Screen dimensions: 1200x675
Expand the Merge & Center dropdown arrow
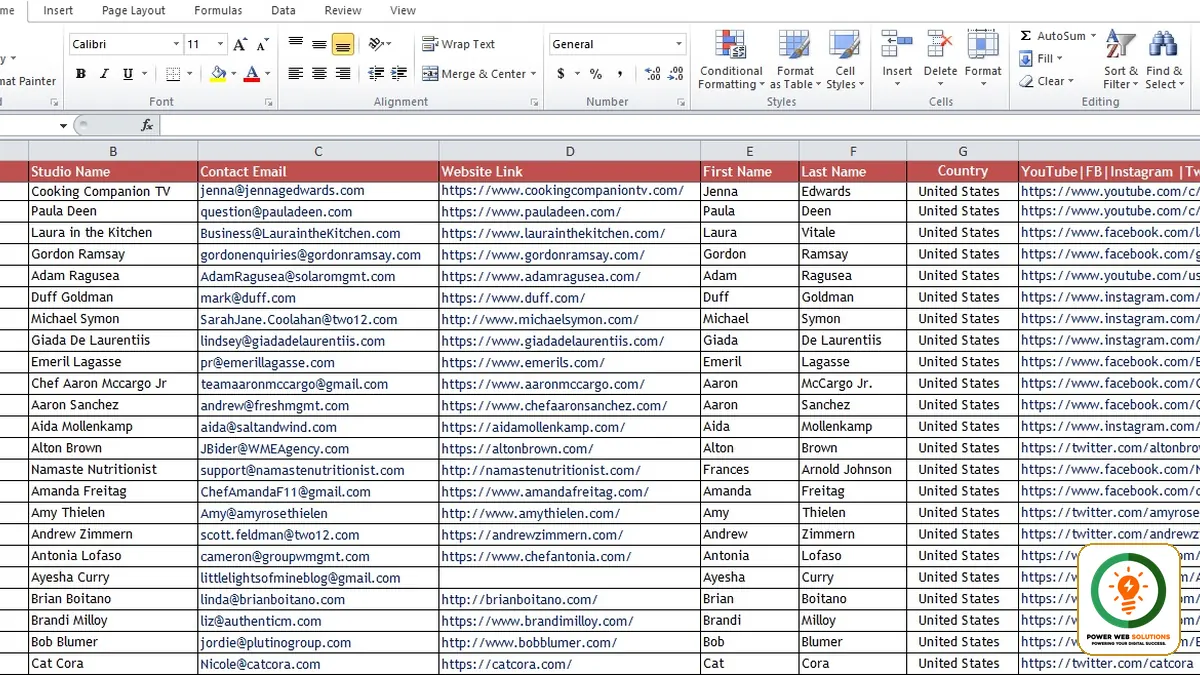click(533, 74)
